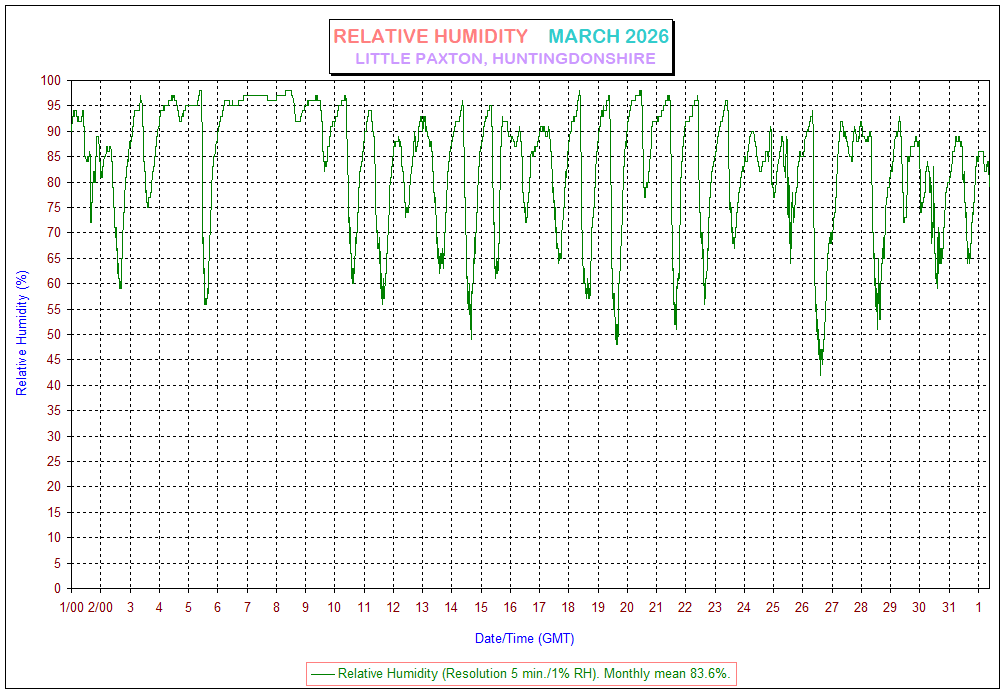Click day 8 on the date axis
The height and width of the screenshot is (693, 1005).
[276, 607]
